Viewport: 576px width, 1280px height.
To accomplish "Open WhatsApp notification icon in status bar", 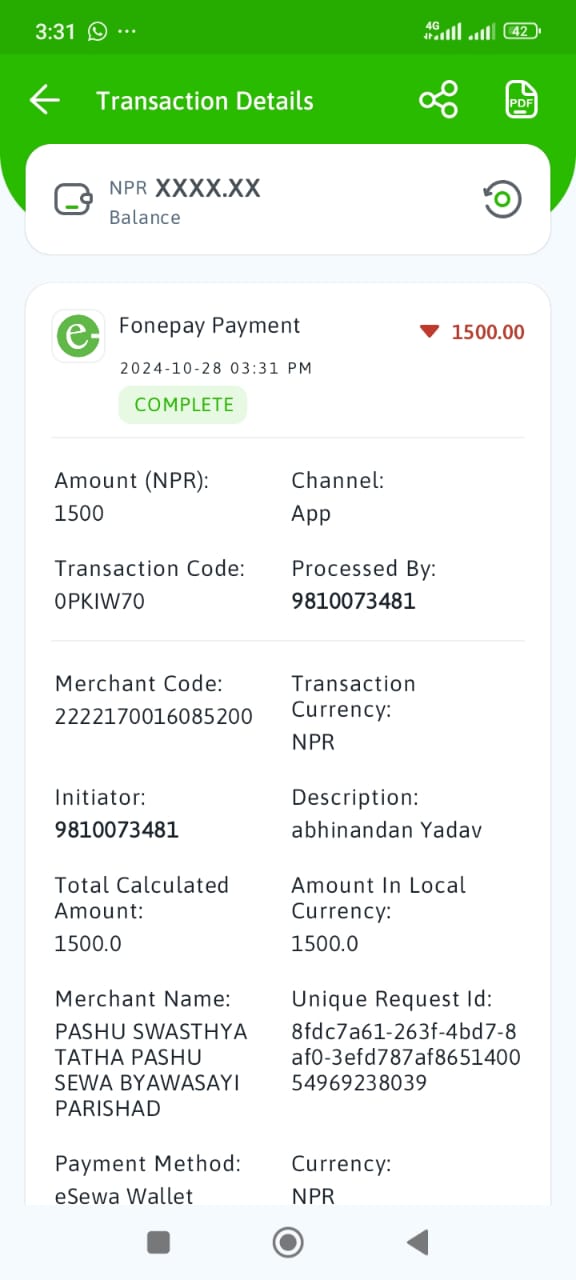I will click(x=97, y=31).
